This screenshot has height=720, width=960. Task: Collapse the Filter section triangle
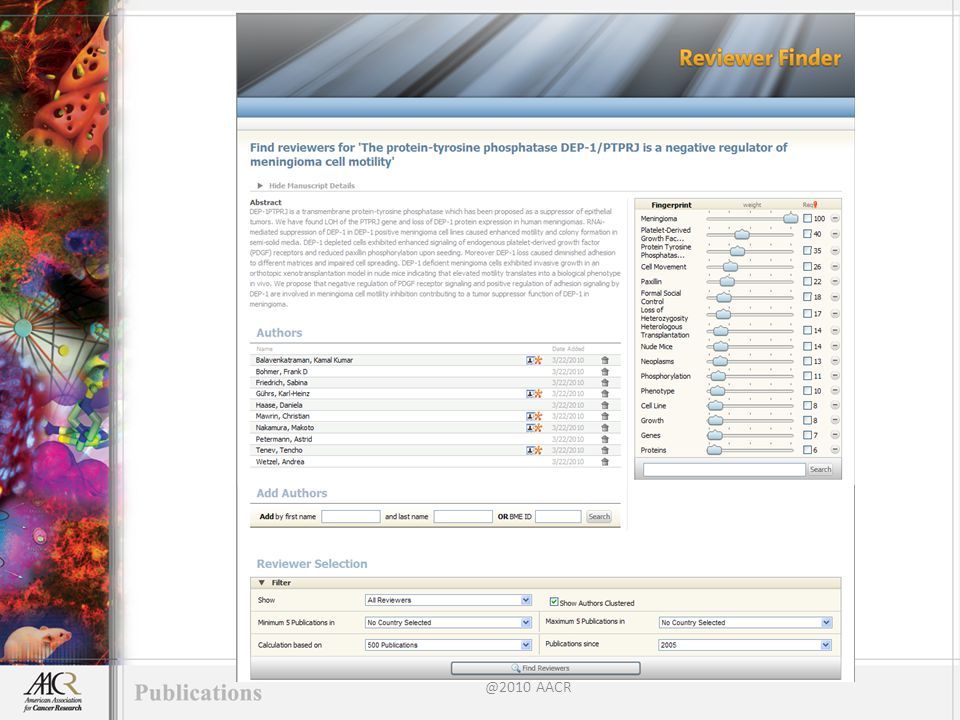click(x=261, y=583)
